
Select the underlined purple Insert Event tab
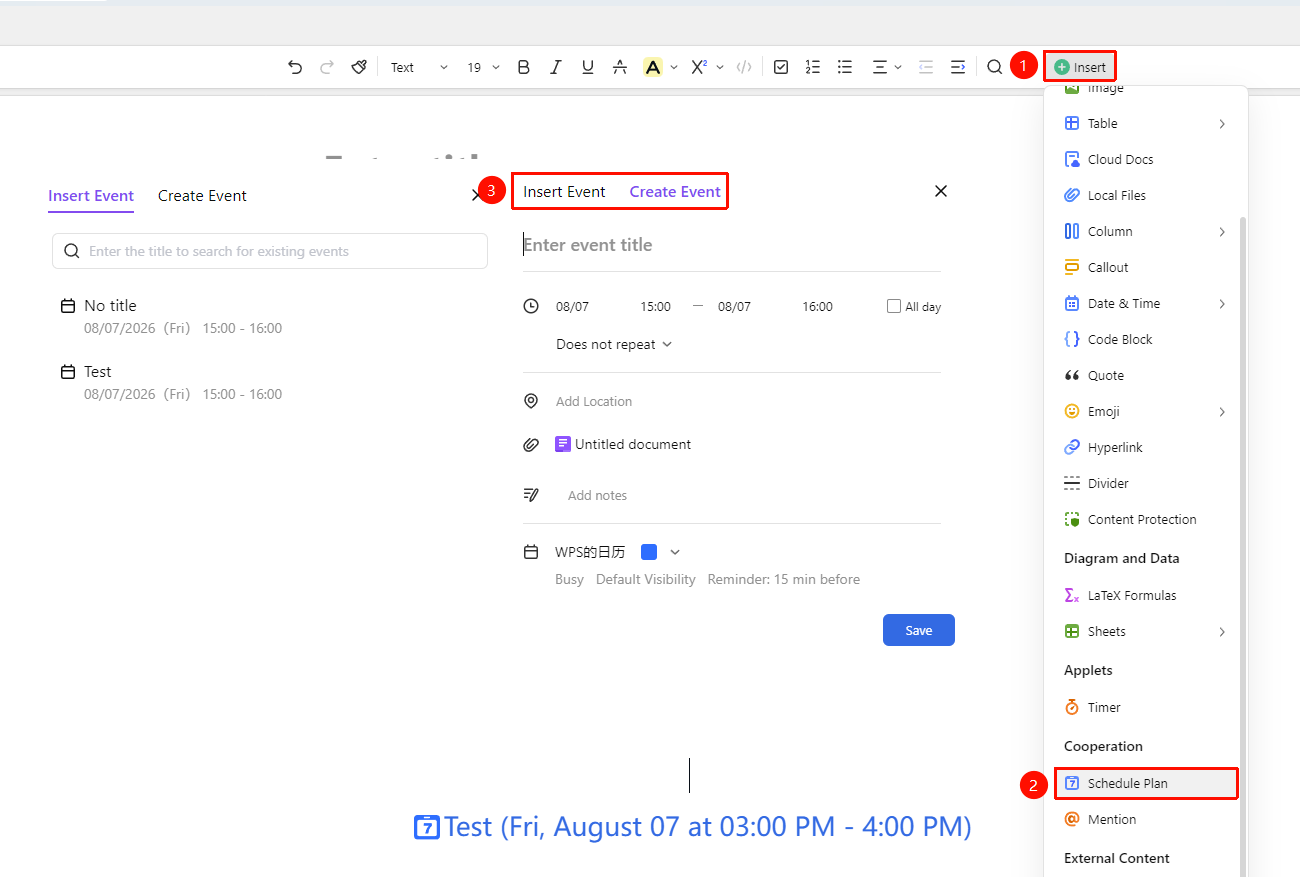tap(91, 196)
